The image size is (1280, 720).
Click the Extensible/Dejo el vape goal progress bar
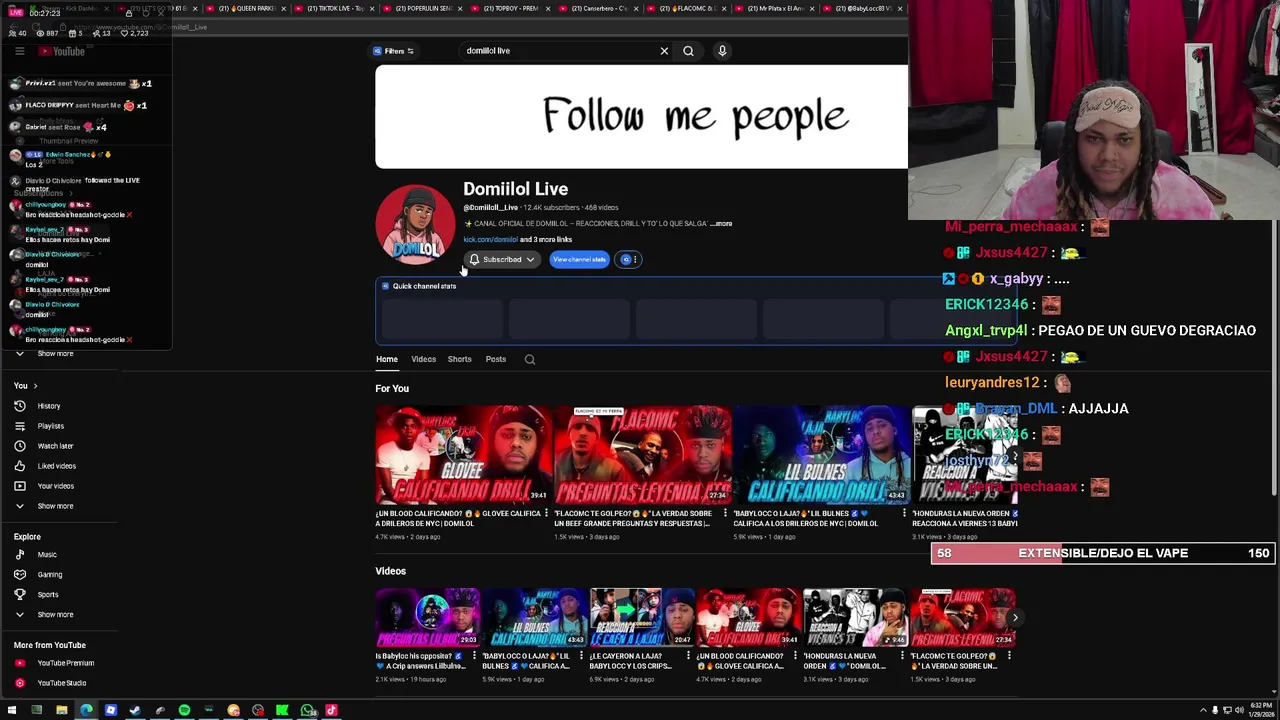(x=1103, y=553)
